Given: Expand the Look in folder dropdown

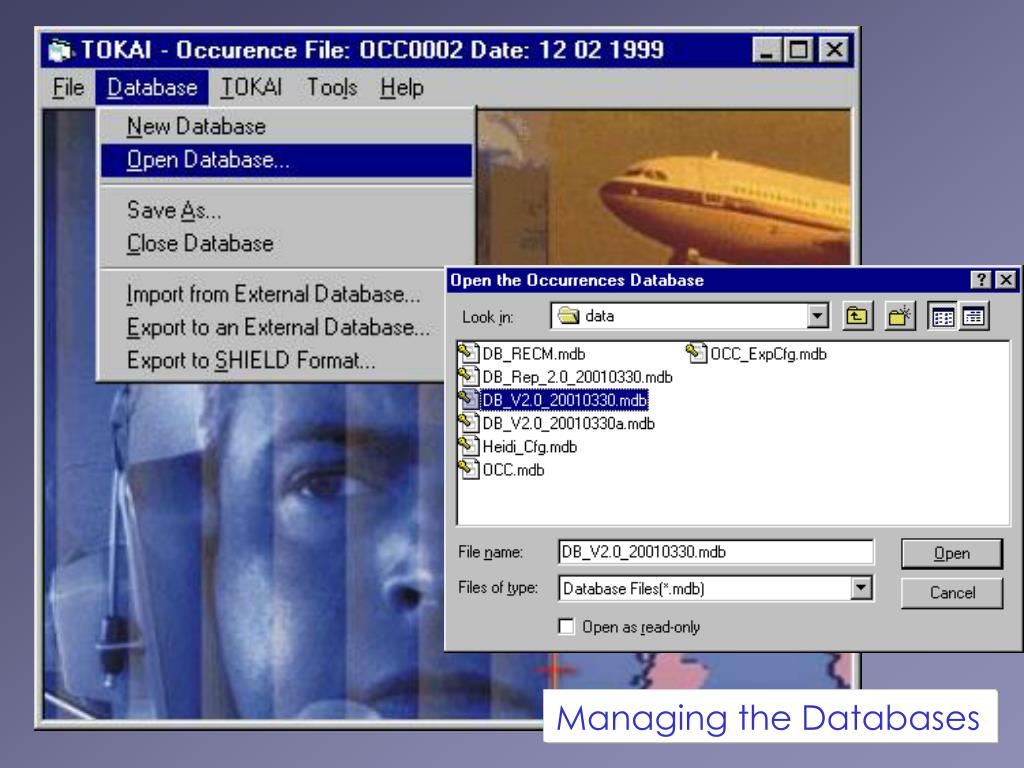Looking at the screenshot, I should [x=817, y=317].
